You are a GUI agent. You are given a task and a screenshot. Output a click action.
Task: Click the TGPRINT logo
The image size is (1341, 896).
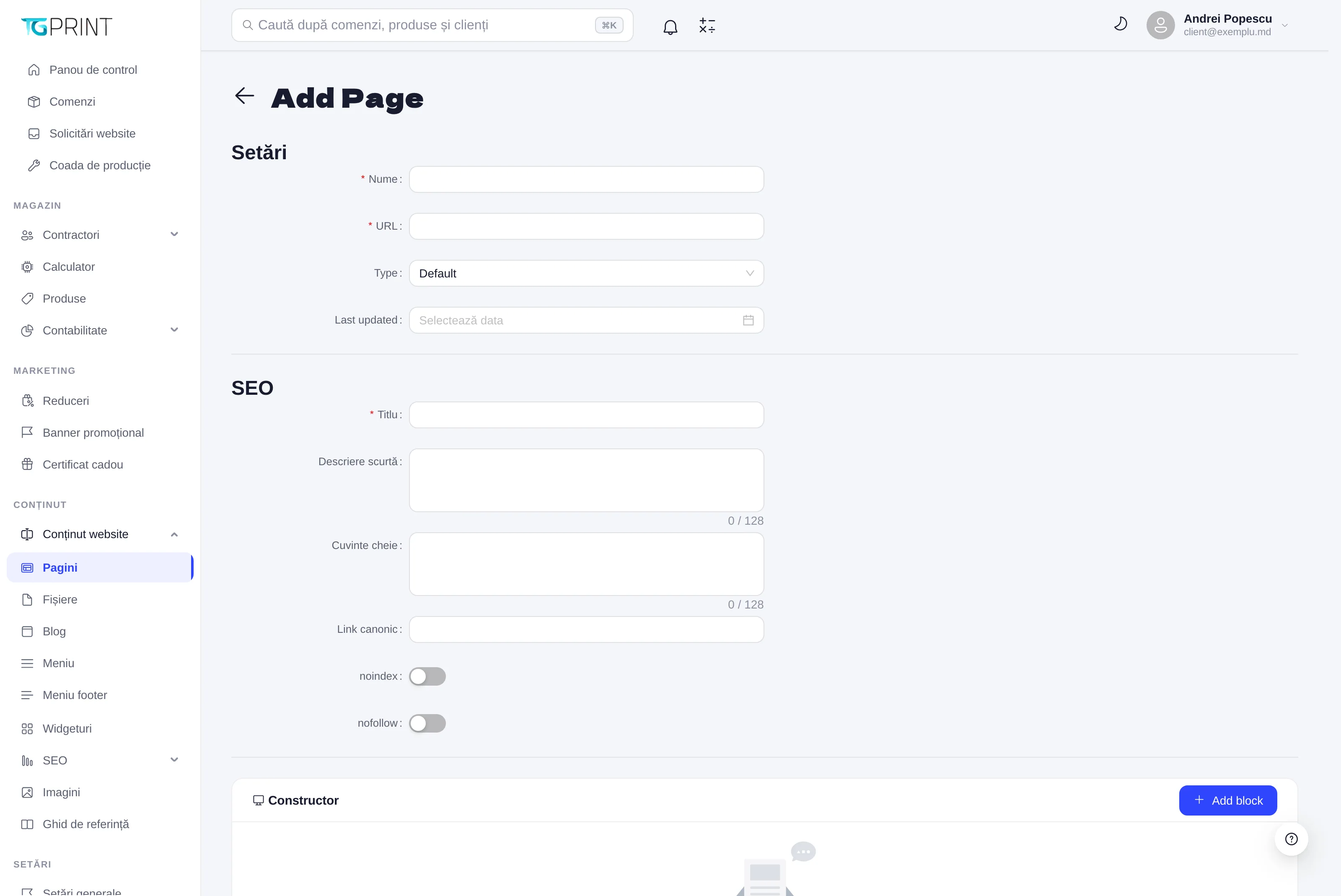67,26
